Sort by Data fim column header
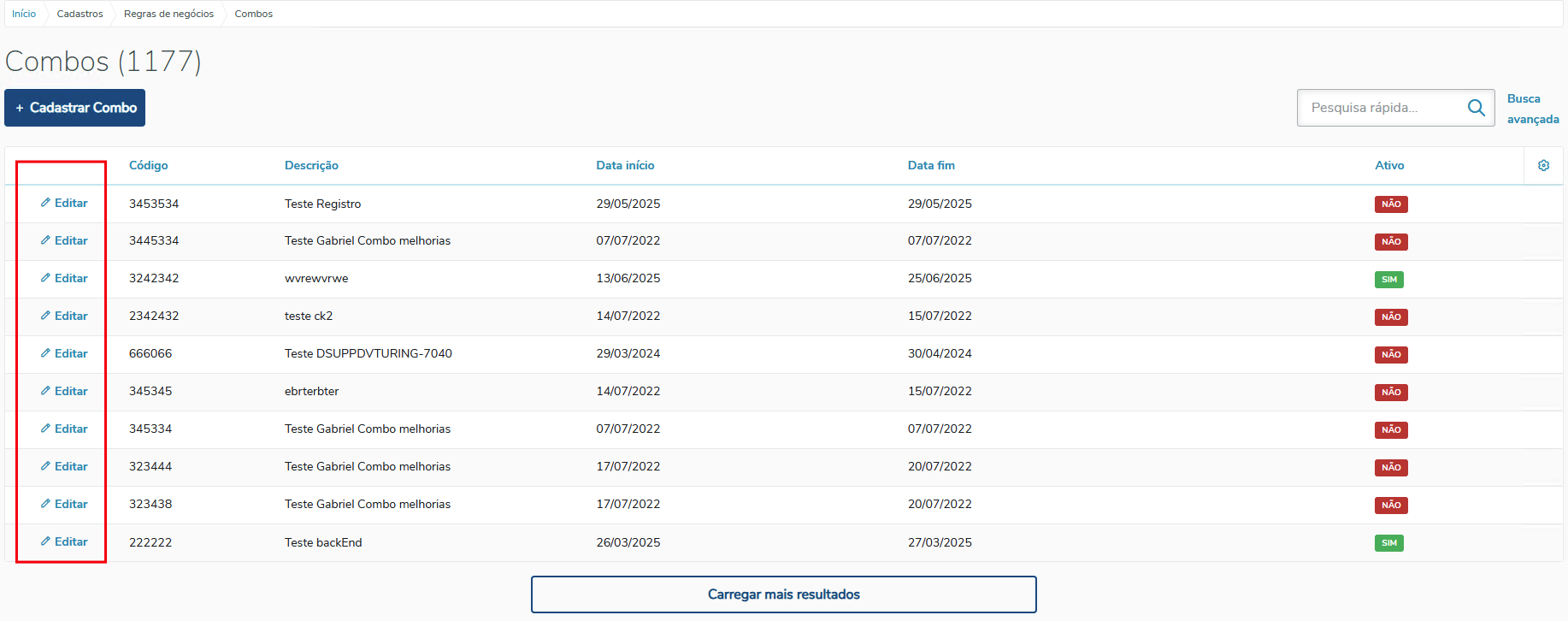 point(931,165)
